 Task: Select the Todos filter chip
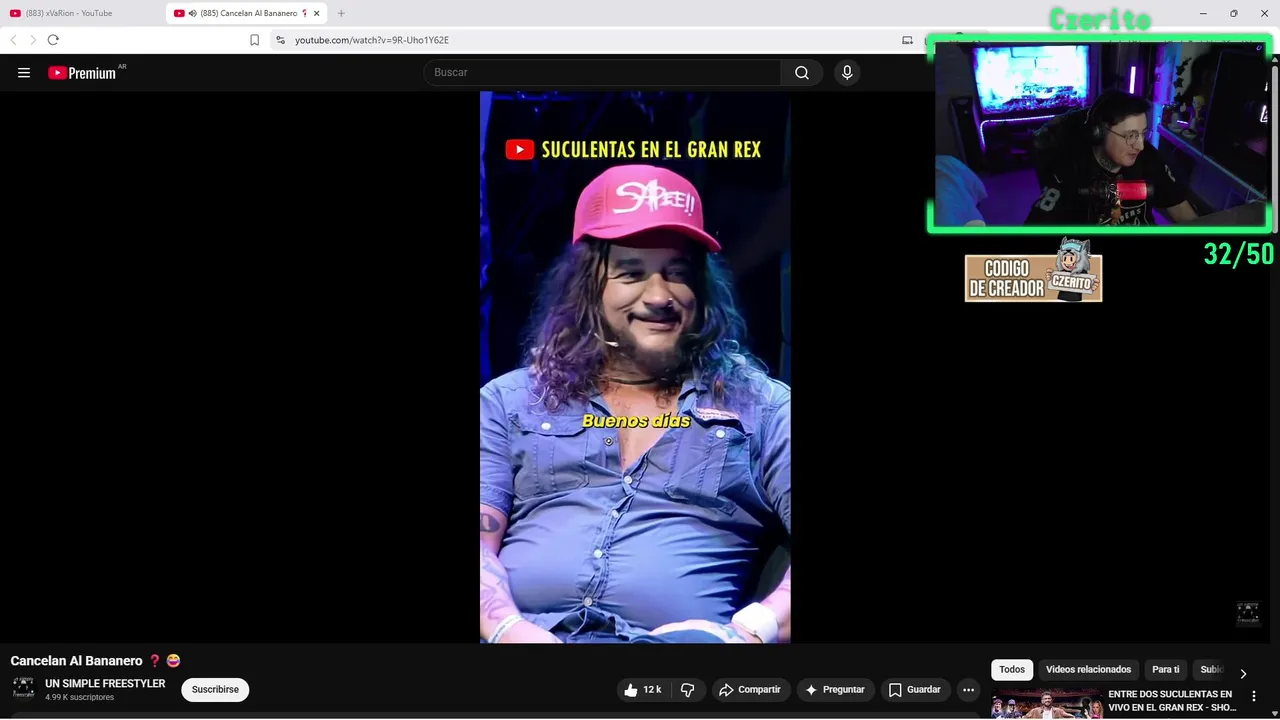pyautogui.click(x=1012, y=670)
